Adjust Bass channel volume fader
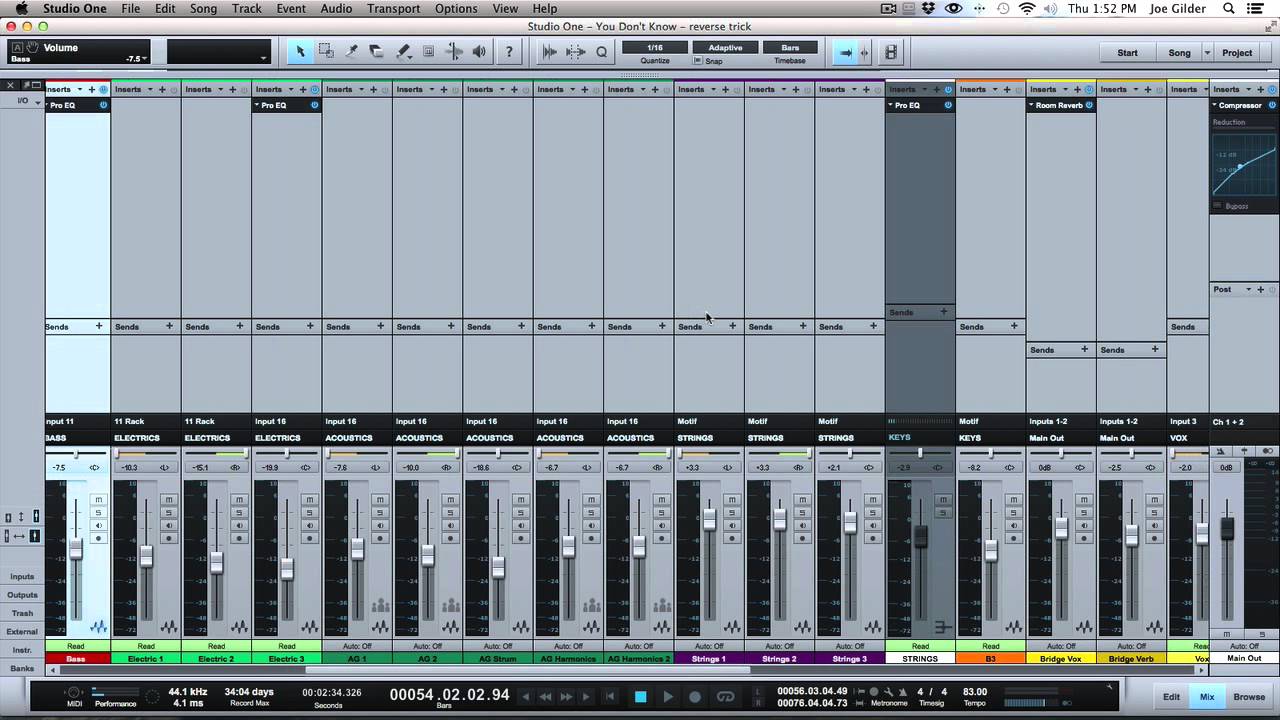The width and height of the screenshot is (1280, 720). tap(76, 548)
